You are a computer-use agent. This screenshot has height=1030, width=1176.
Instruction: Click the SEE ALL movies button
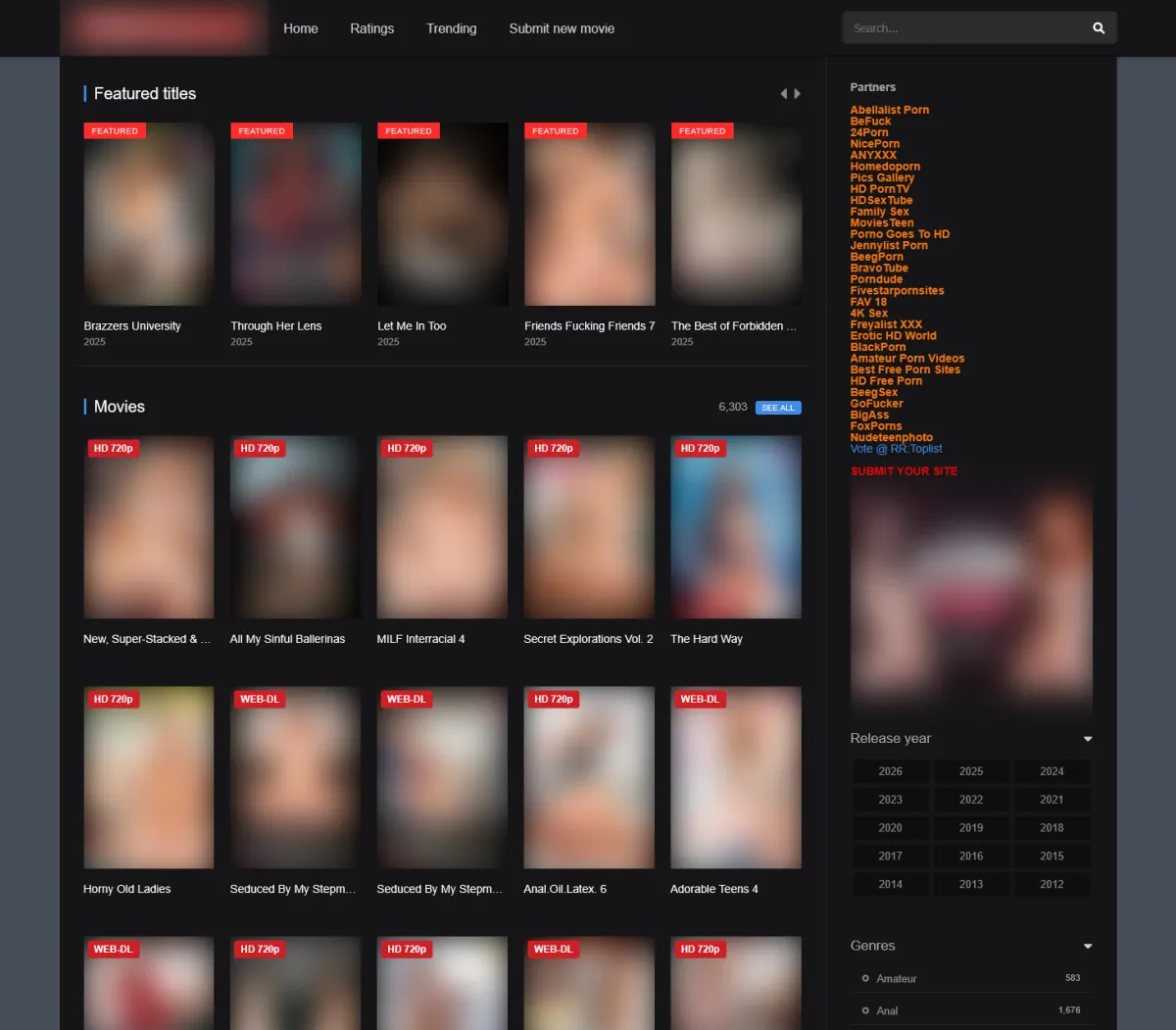pyautogui.click(x=778, y=408)
